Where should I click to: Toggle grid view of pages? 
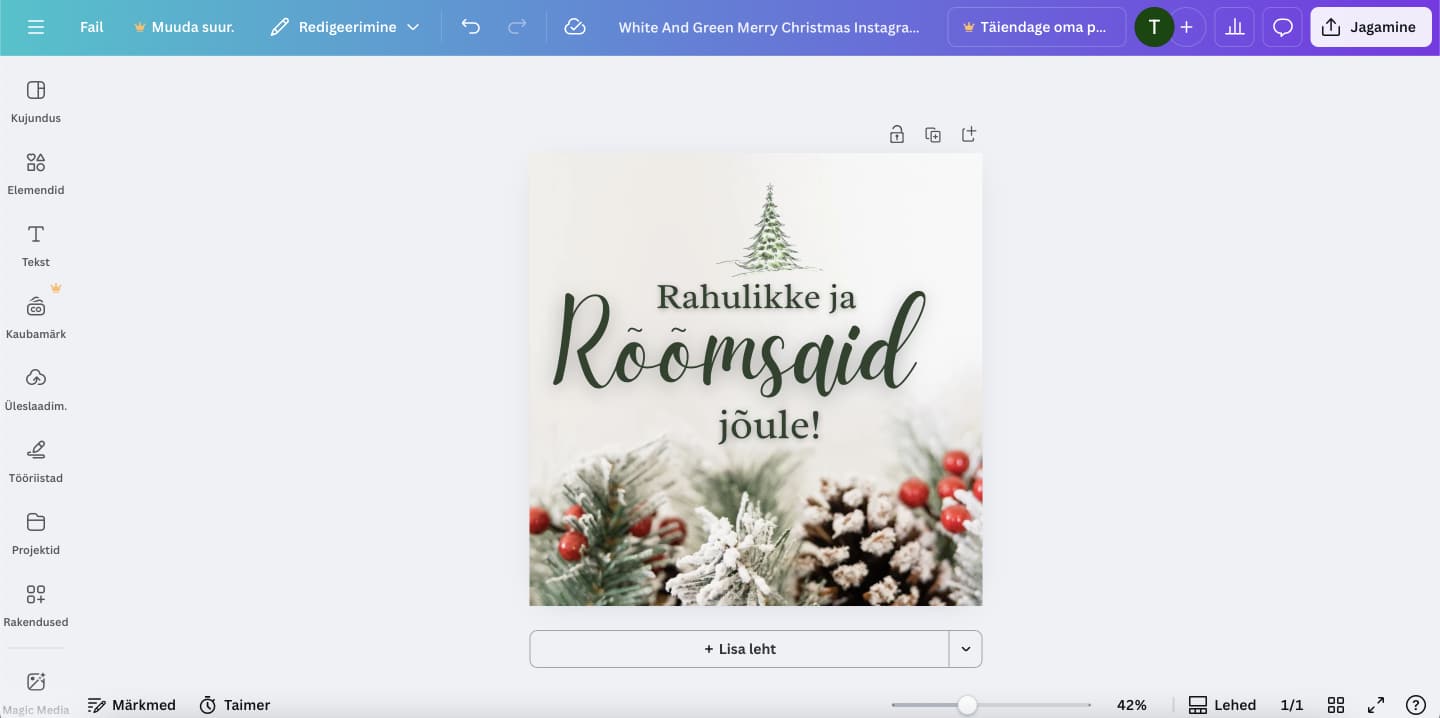[1335, 705]
